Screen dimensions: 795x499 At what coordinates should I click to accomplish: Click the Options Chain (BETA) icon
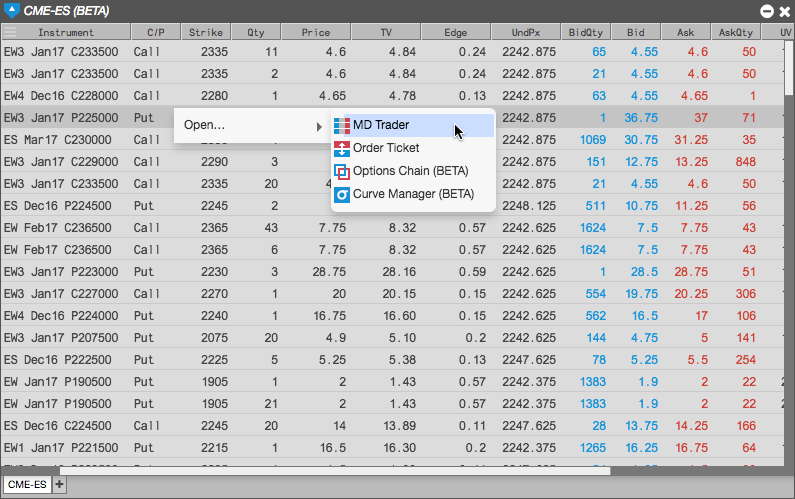[x=342, y=172]
